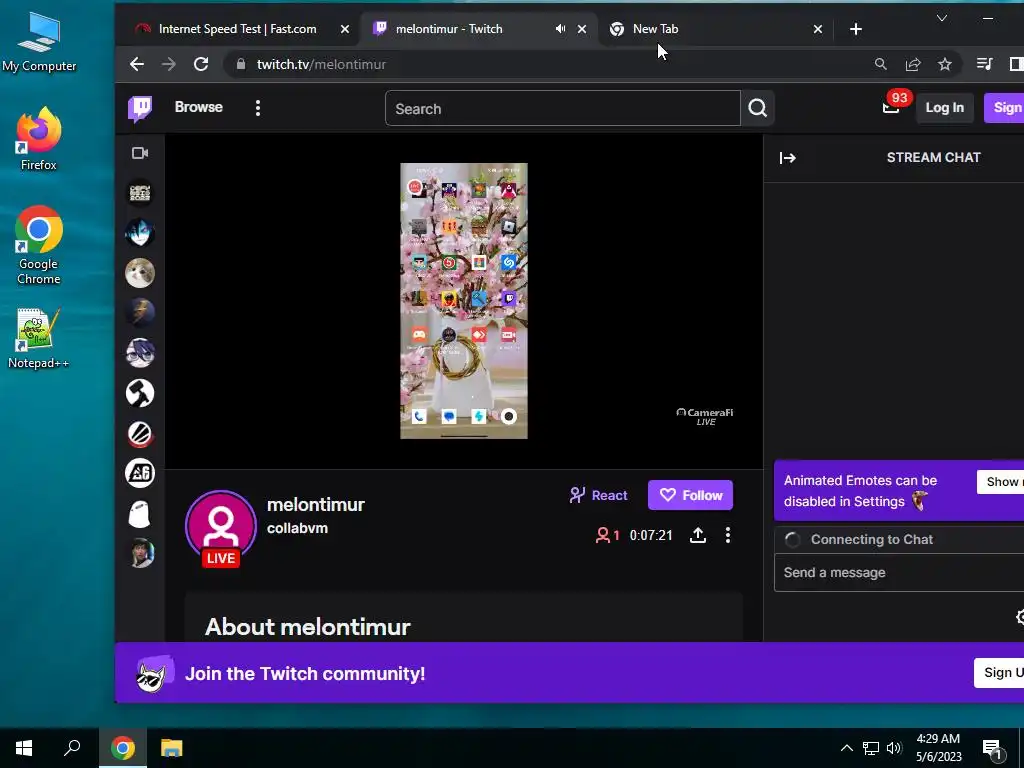Click the live stream video player

tap(464, 301)
